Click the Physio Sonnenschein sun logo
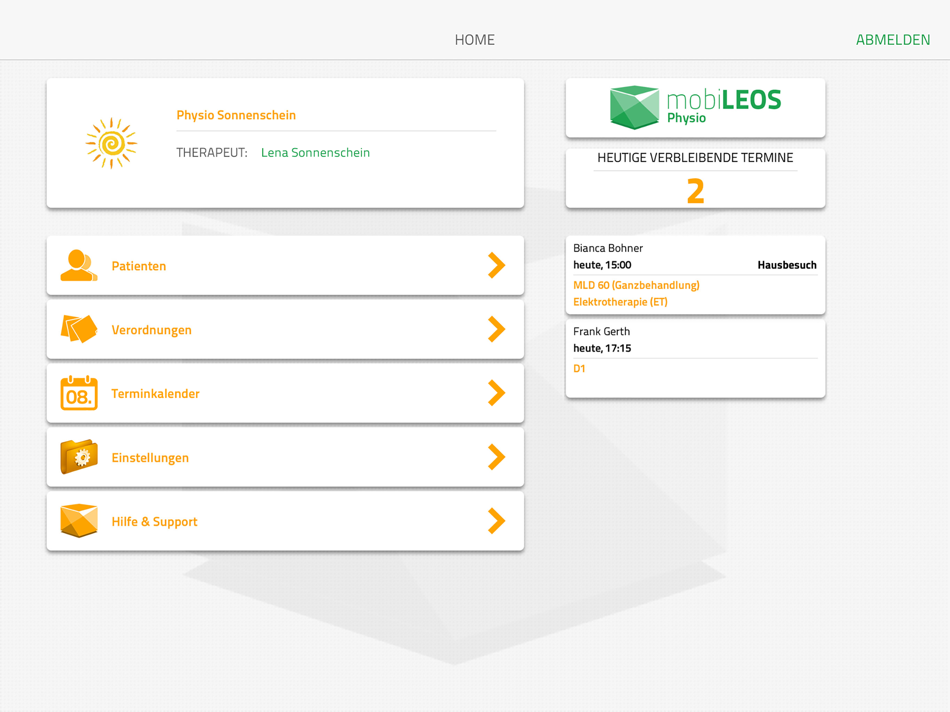The width and height of the screenshot is (950, 712). (x=111, y=144)
